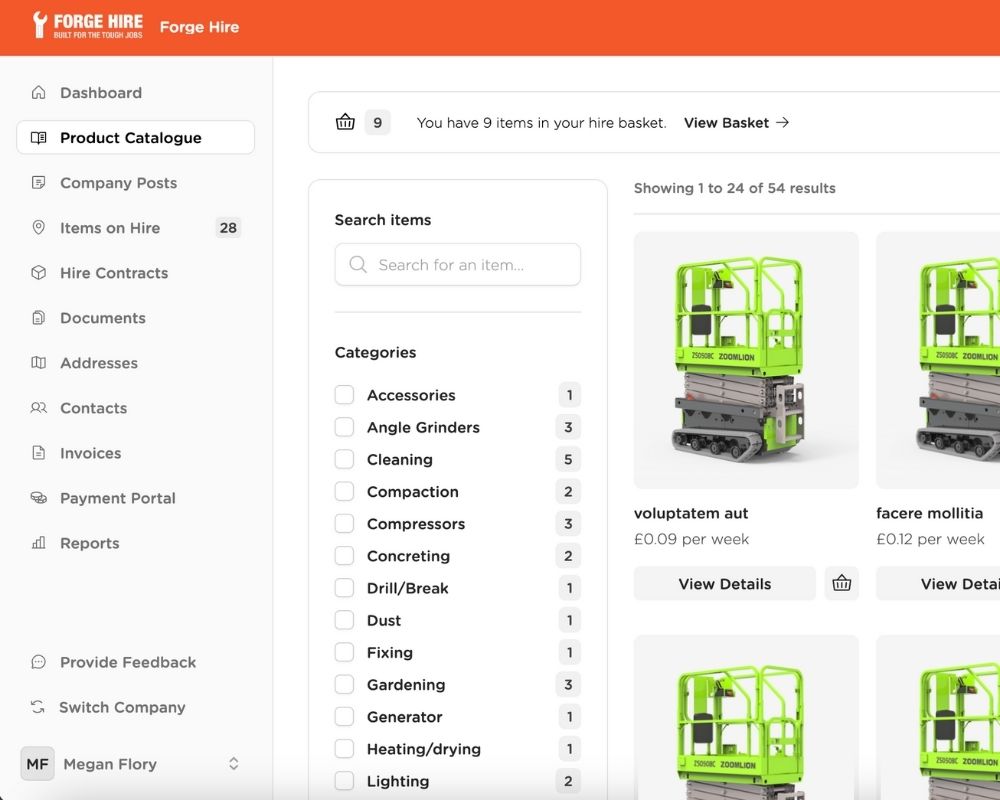Tick the Compressors category checkbox
Screen dimensions: 1000x800
(344, 524)
